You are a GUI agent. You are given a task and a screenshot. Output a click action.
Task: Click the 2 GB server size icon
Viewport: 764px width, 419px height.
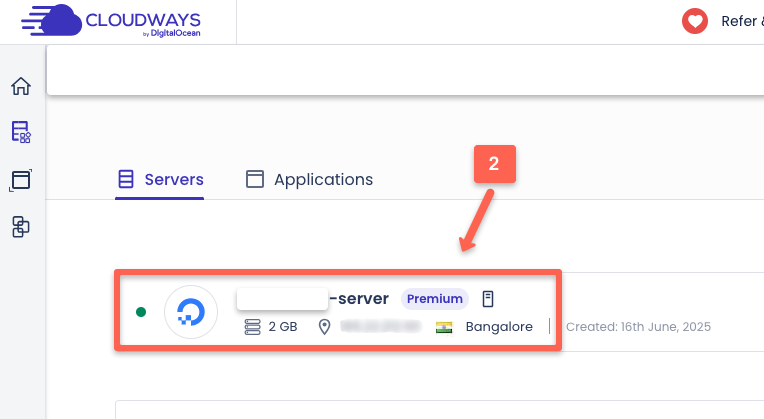(253, 327)
